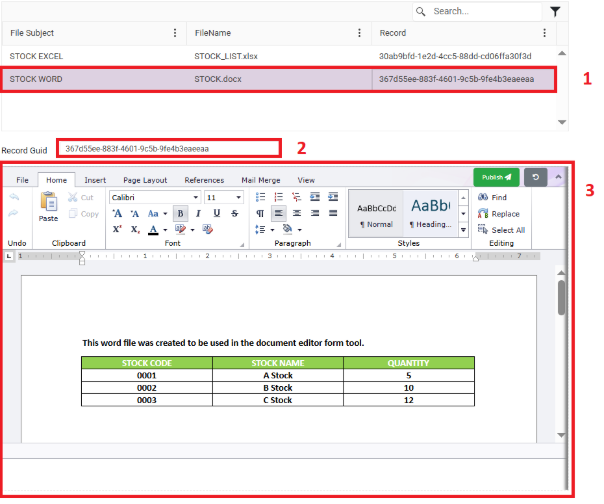Collapse the ribbon with chevron
Screen dimensions: 604x504
click(x=558, y=177)
